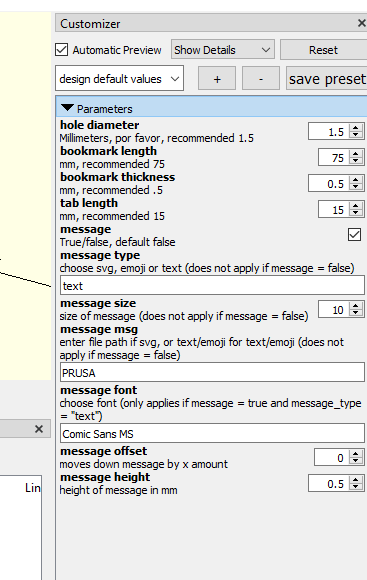Image resolution: width=367 pixels, height=580 pixels.
Task: Uncheck the message checkbox
Action: [x=354, y=235]
